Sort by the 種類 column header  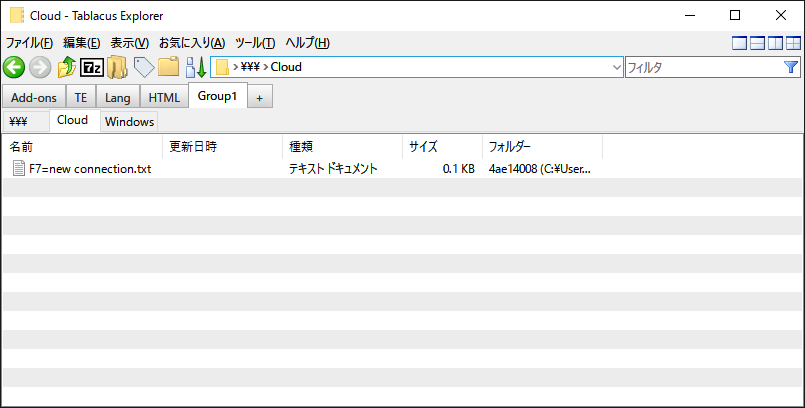point(342,147)
